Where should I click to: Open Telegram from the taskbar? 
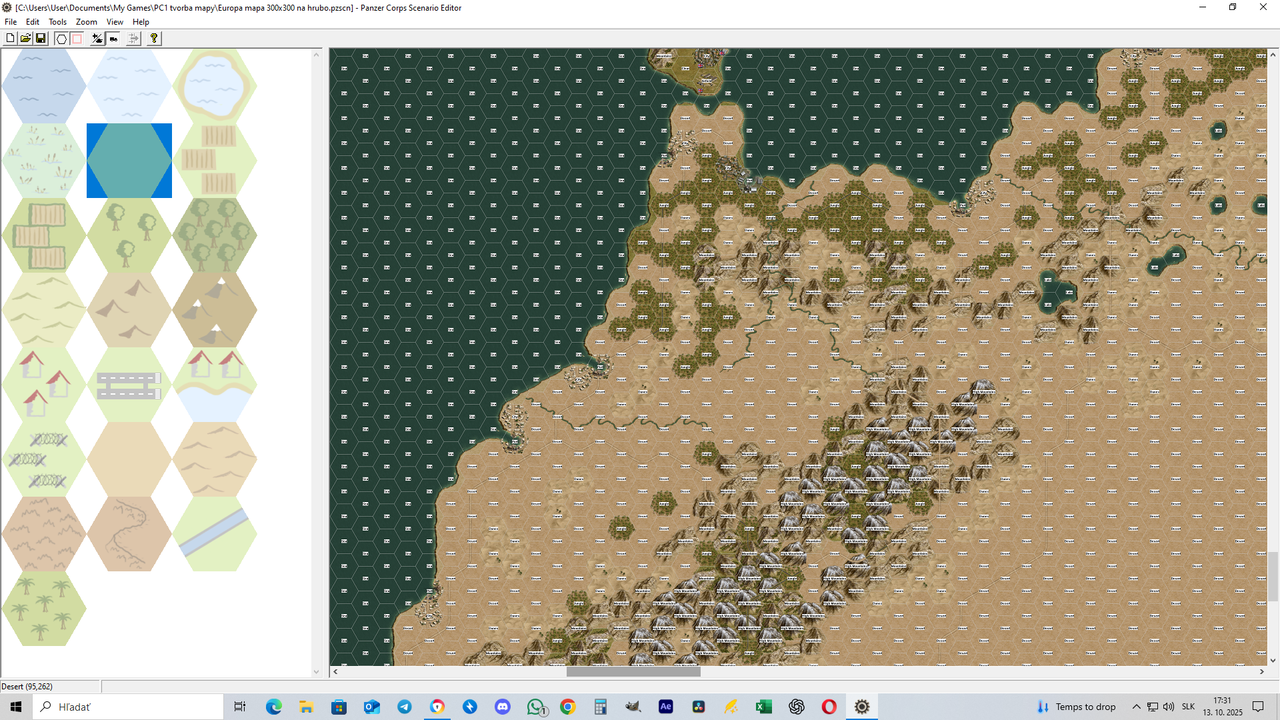tap(404, 706)
